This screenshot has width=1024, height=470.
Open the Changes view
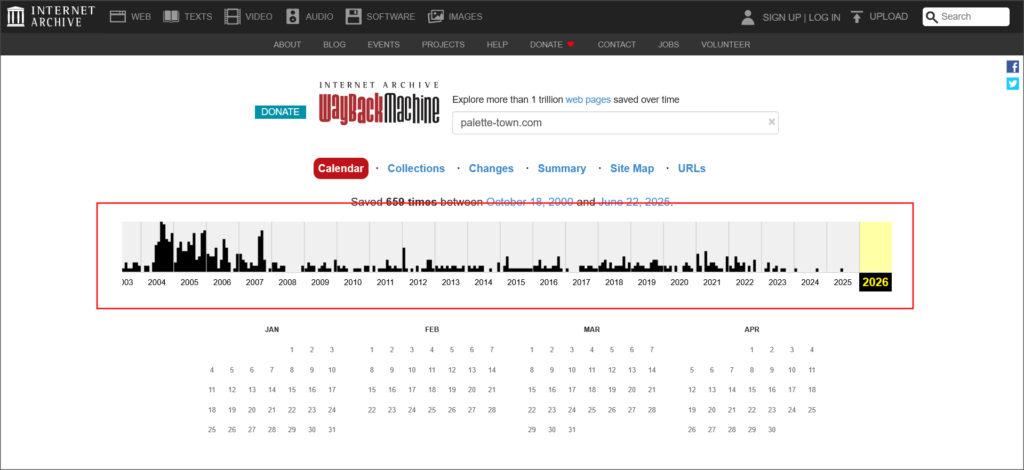point(491,169)
